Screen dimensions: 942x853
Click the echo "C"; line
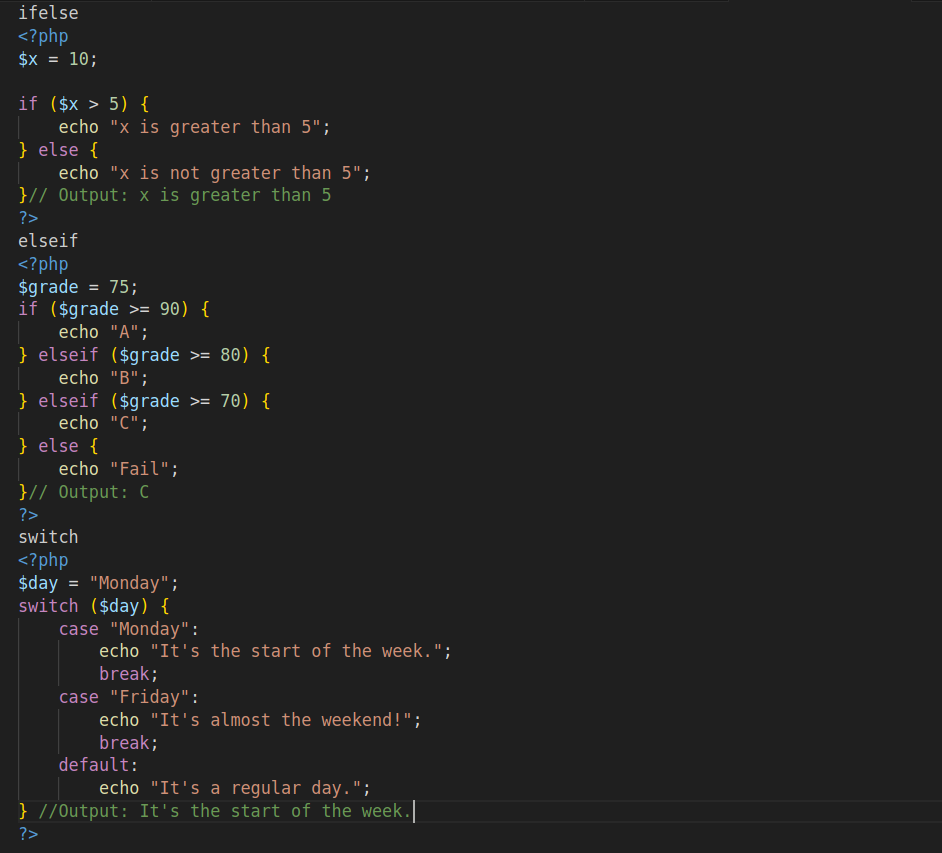tap(103, 423)
